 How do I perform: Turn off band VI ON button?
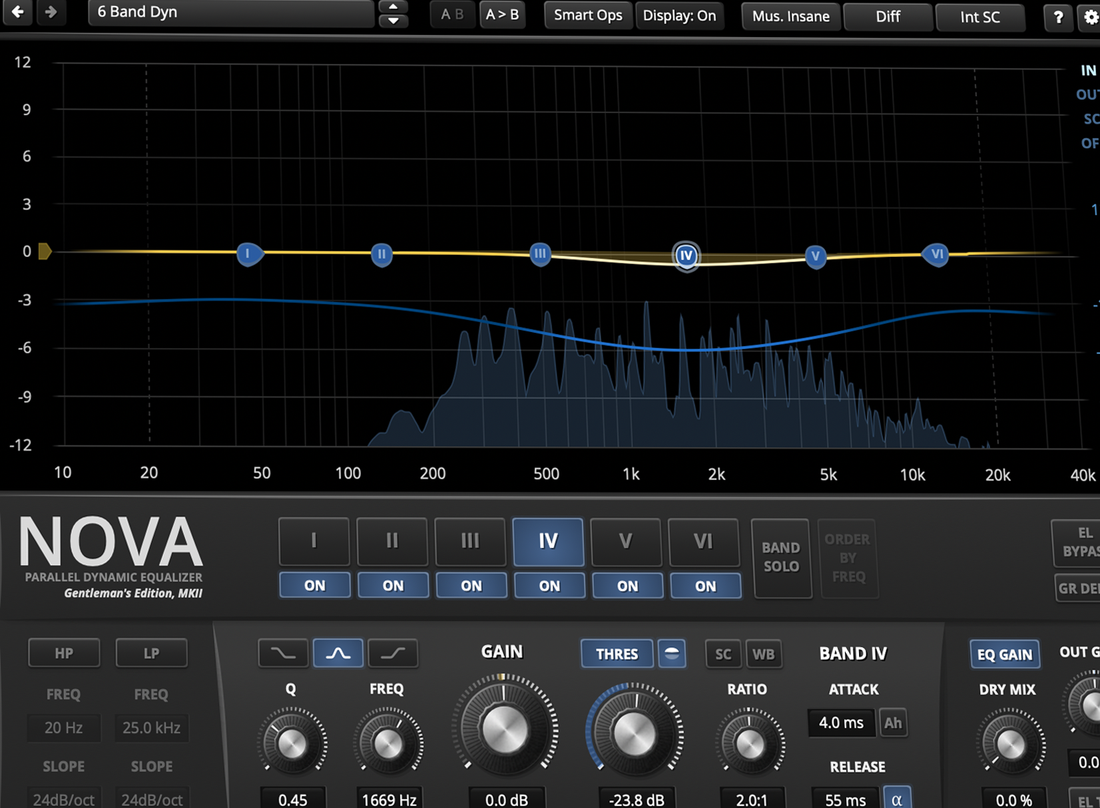(706, 586)
